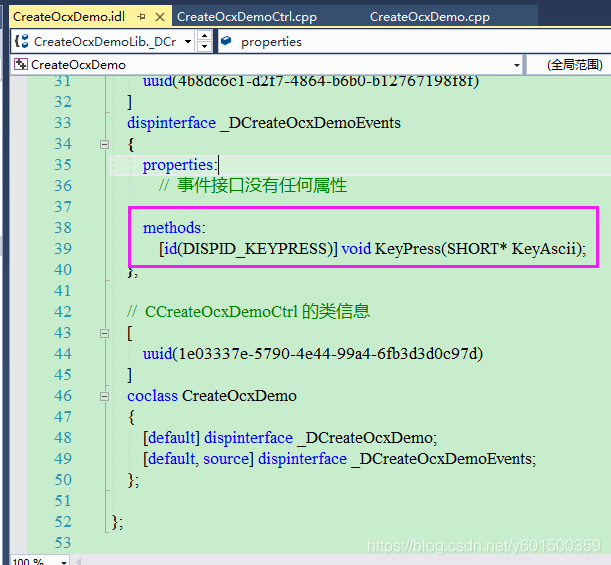Close the CreateOcxDemo.idl tab
This screenshot has height=565, width=611.
coord(160,17)
